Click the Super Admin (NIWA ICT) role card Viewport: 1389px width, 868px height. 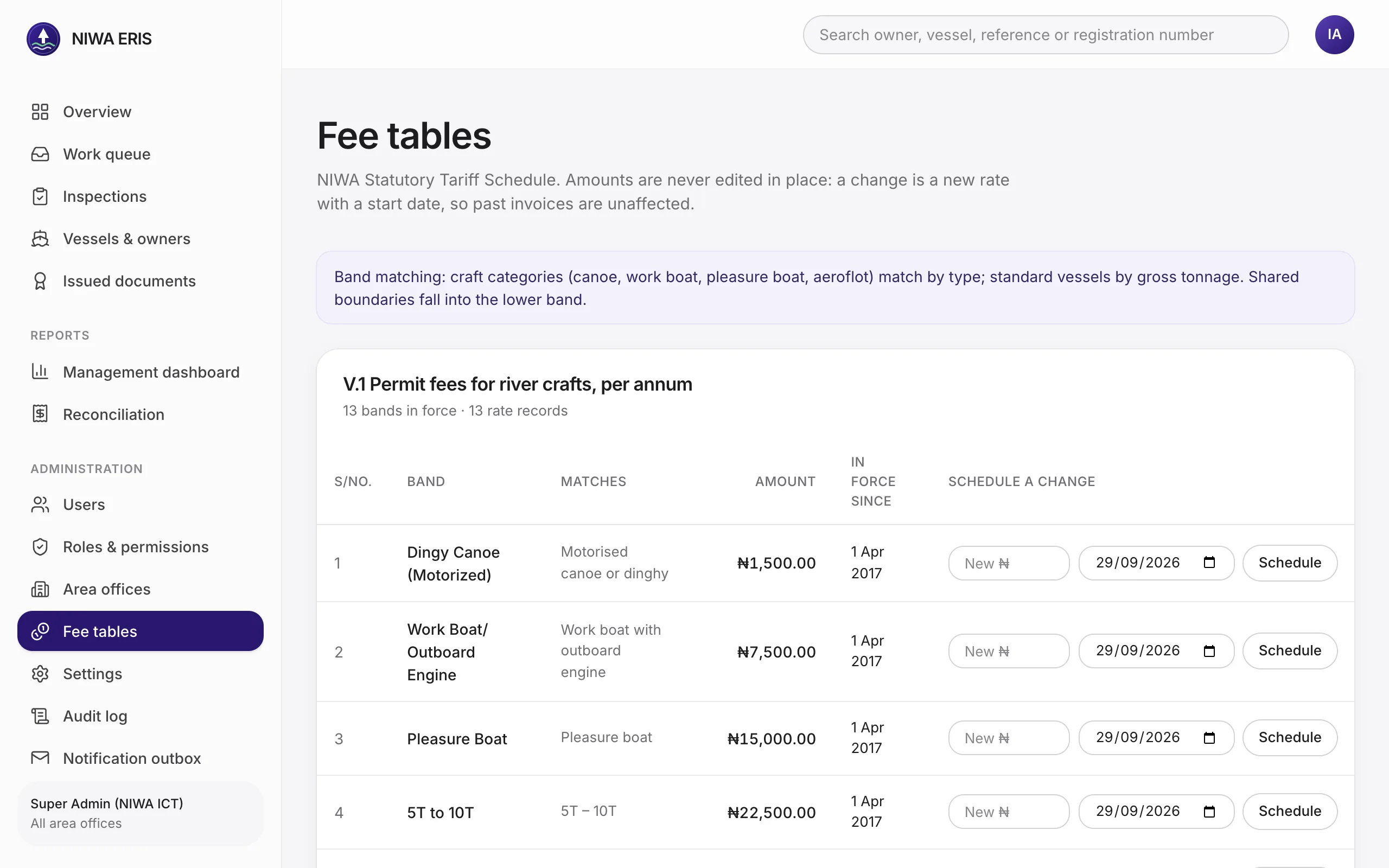141,813
